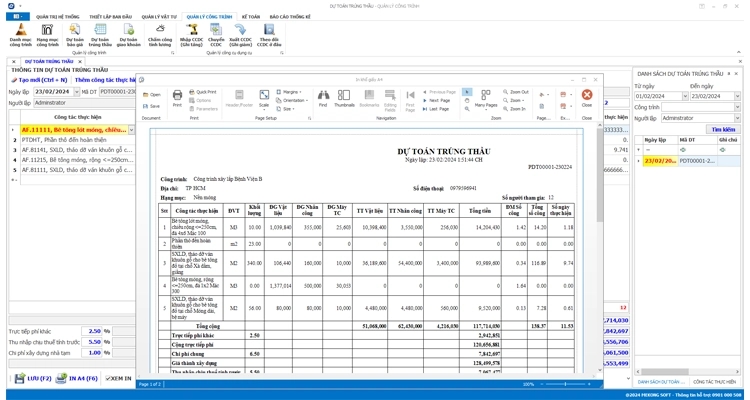The width and height of the screenshot is (750, 400).
Task: Open the Ngày lập date dropdown
Action: 76,92
